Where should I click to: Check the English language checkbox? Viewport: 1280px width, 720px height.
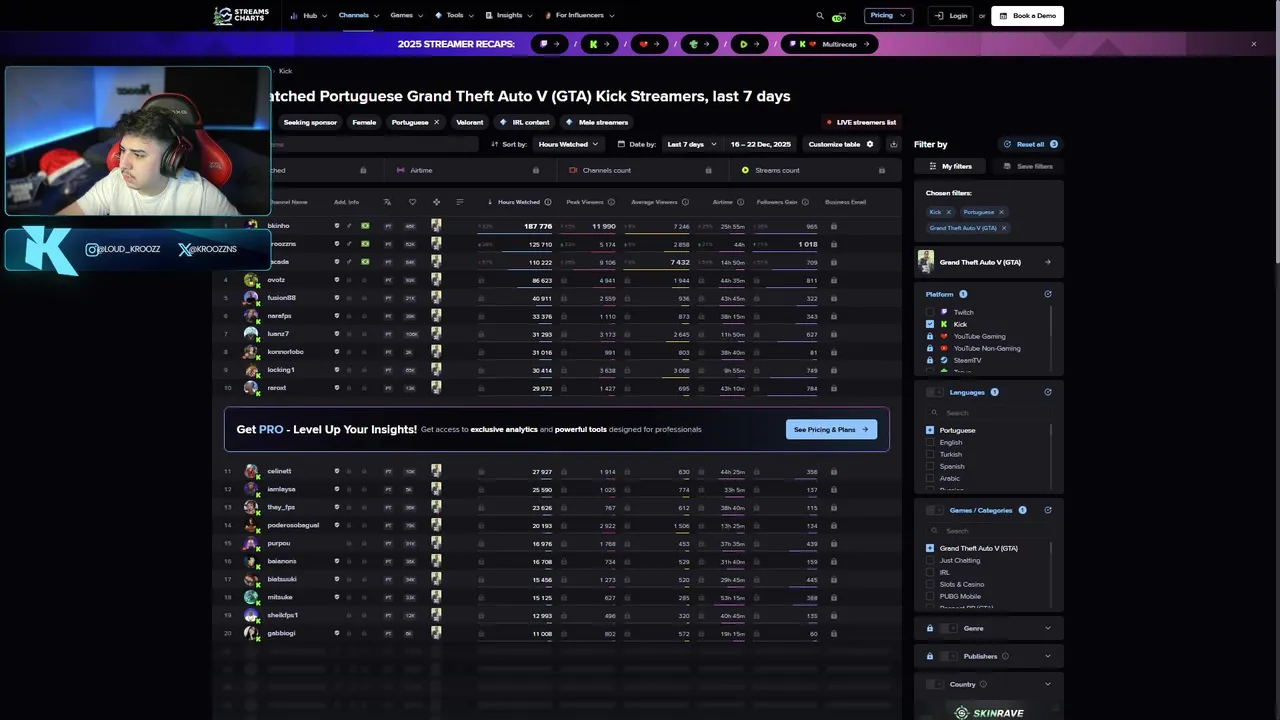(x=930, y=442)
